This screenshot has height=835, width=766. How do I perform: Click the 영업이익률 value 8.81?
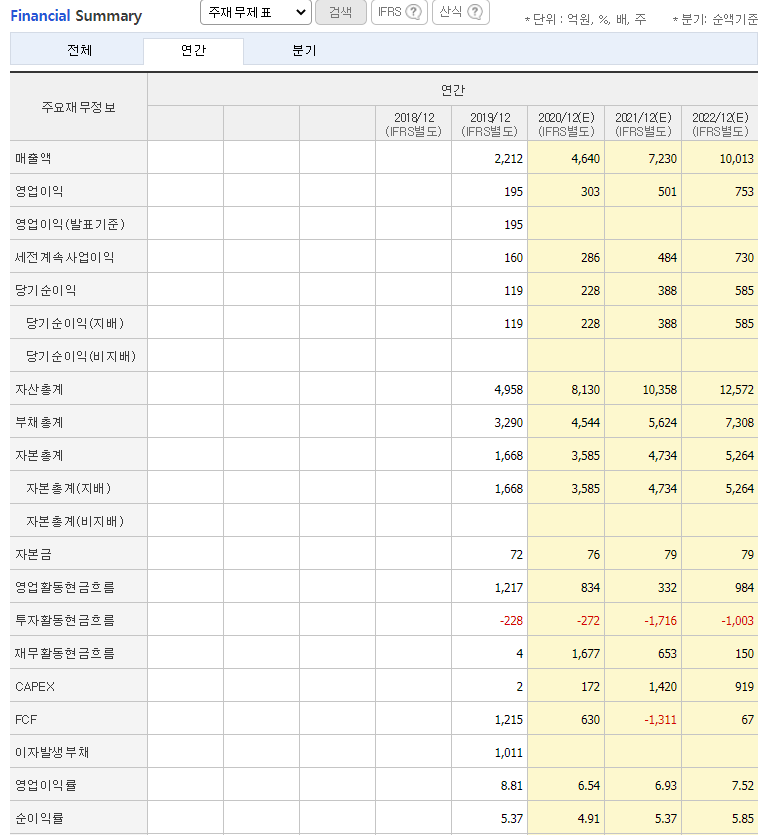click(511, 786)
